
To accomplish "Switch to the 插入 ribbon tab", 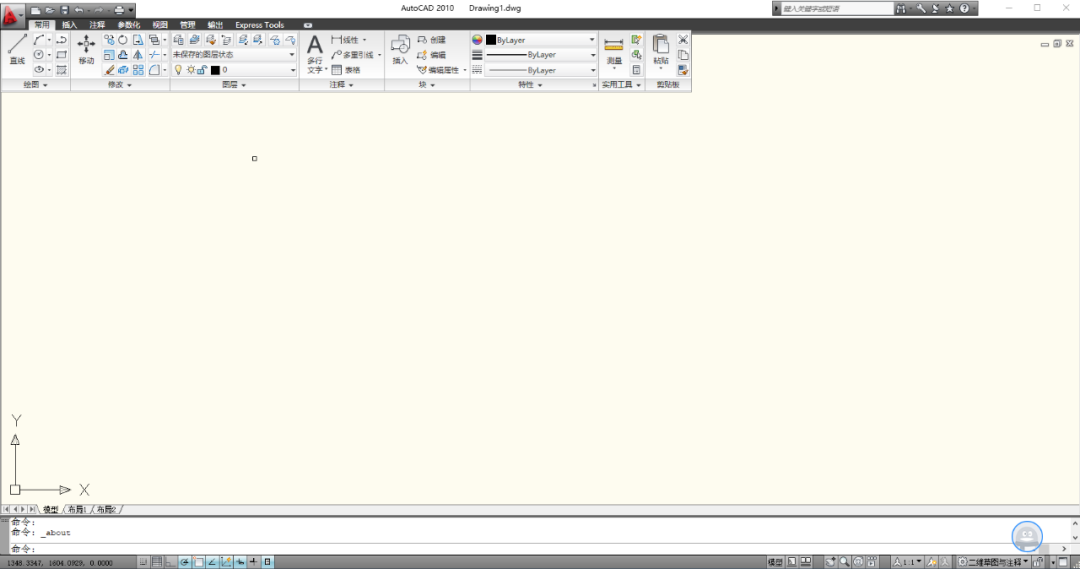I will (70, 25).
